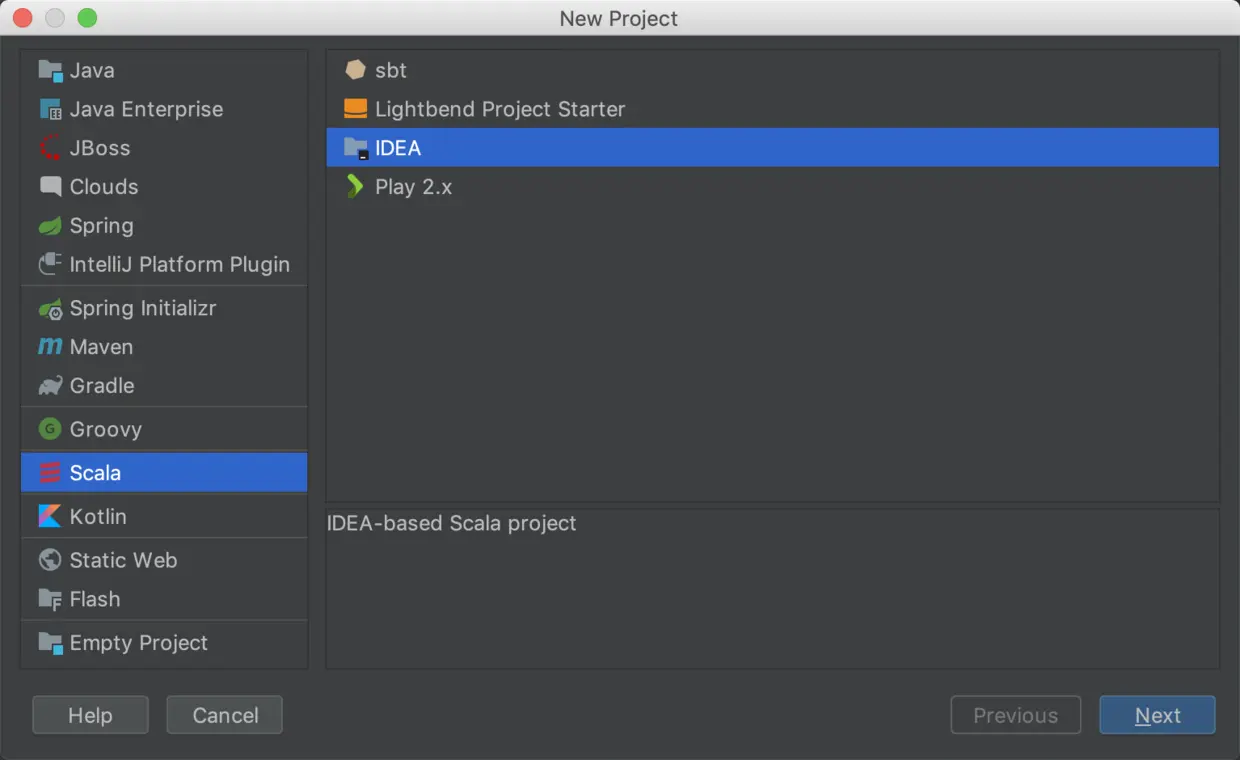Select Spring Initializr project type
Viewport: 1240px width, 760px height.
pyautogui.click(x=142, y=308)
